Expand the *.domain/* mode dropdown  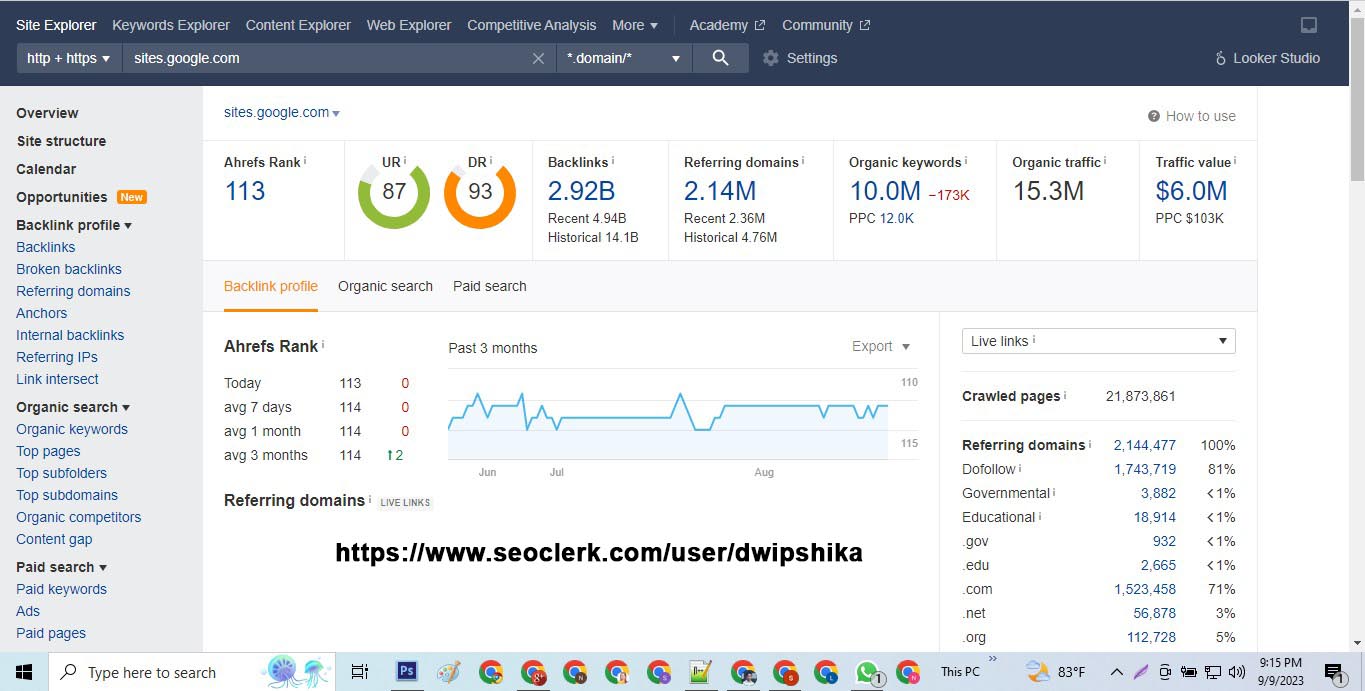pos(623,58)
